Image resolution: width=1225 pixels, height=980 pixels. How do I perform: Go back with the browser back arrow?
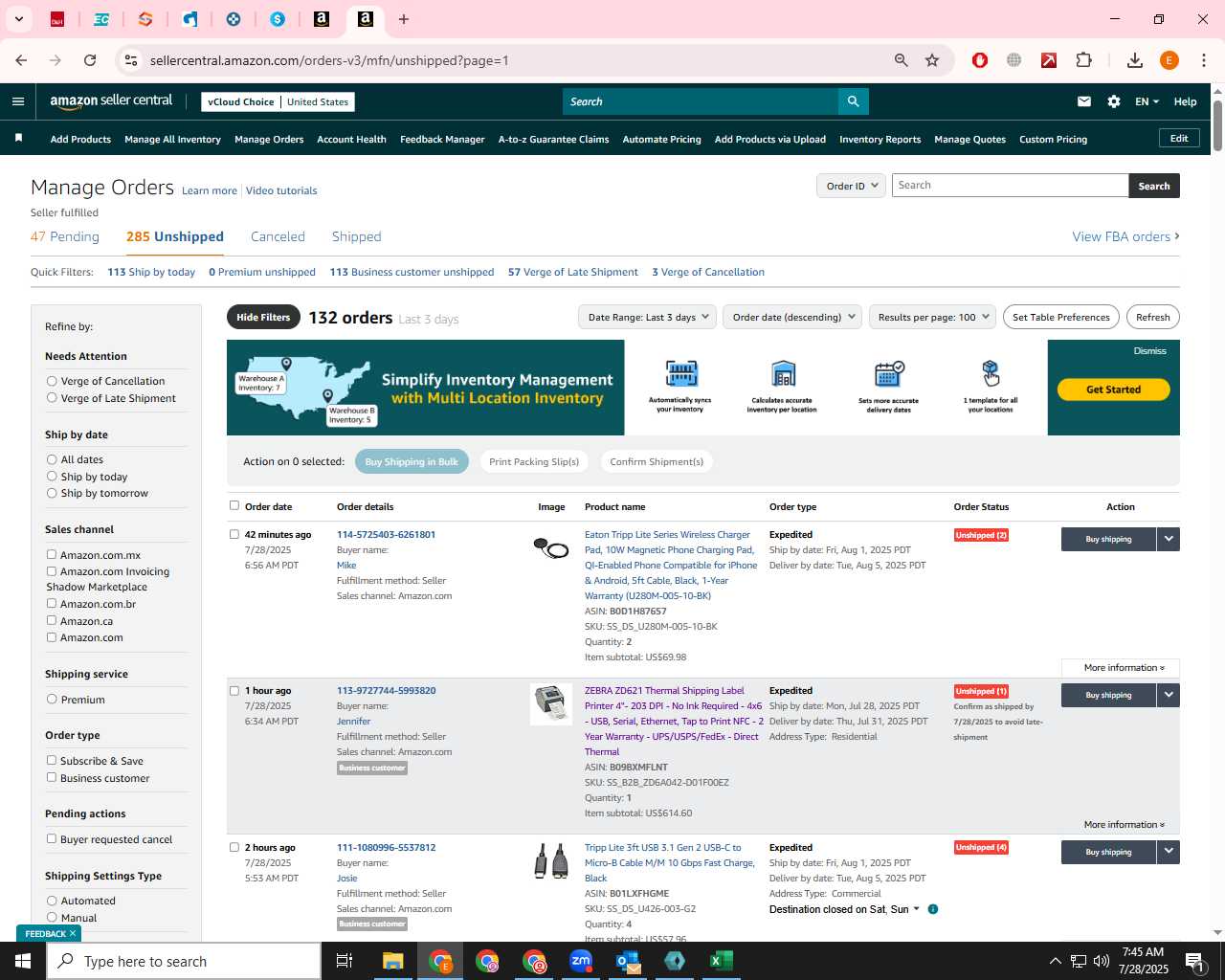click(21, 60)
